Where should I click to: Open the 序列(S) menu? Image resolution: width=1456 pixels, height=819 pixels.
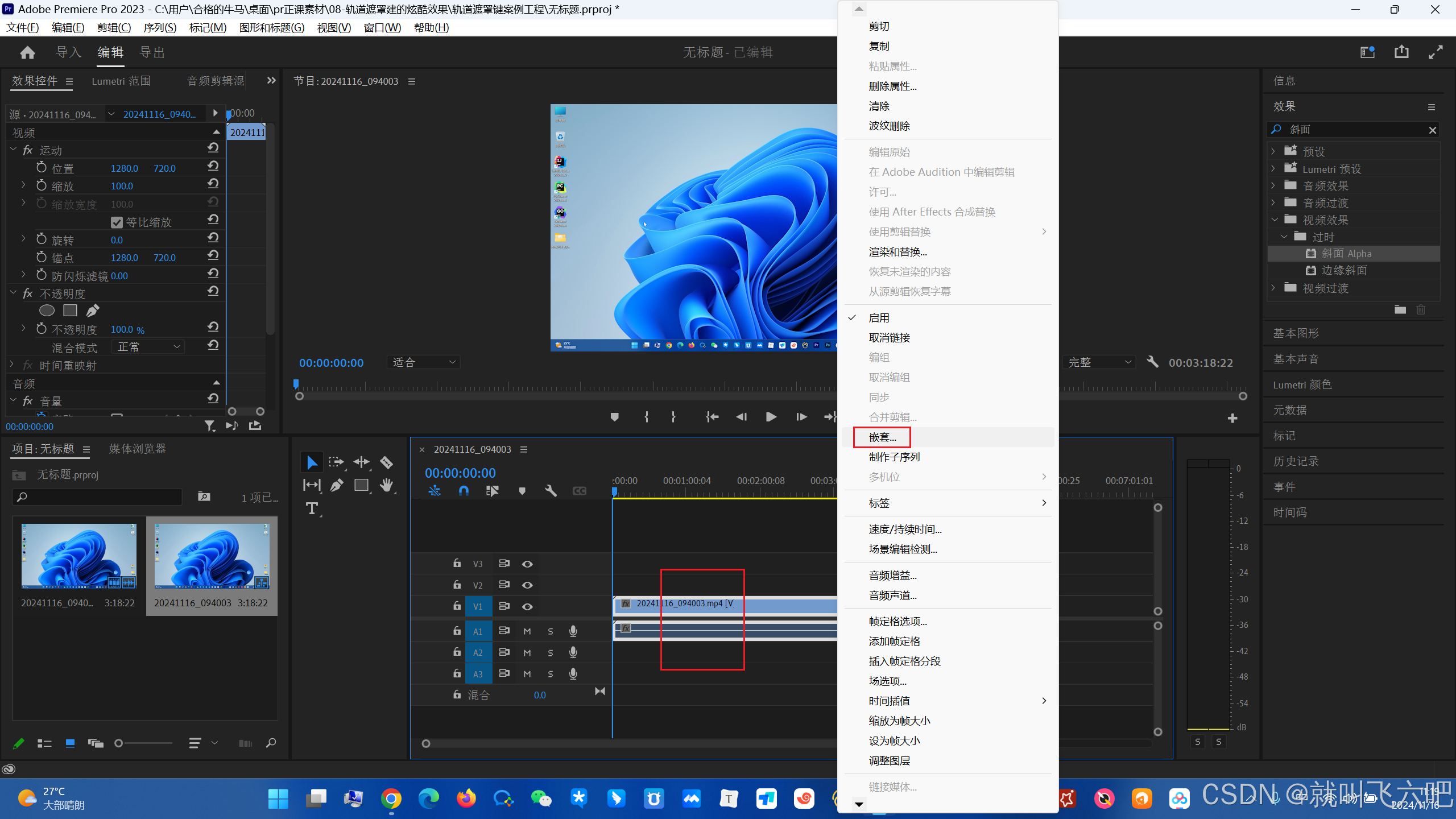(160, 28)
